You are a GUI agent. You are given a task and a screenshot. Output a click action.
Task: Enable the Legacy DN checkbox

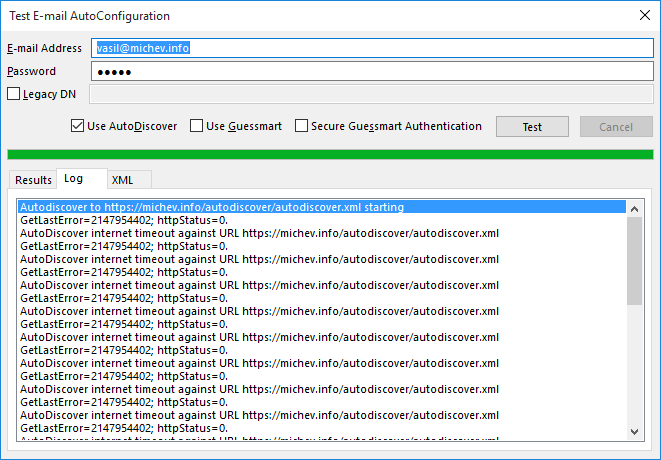14,95
